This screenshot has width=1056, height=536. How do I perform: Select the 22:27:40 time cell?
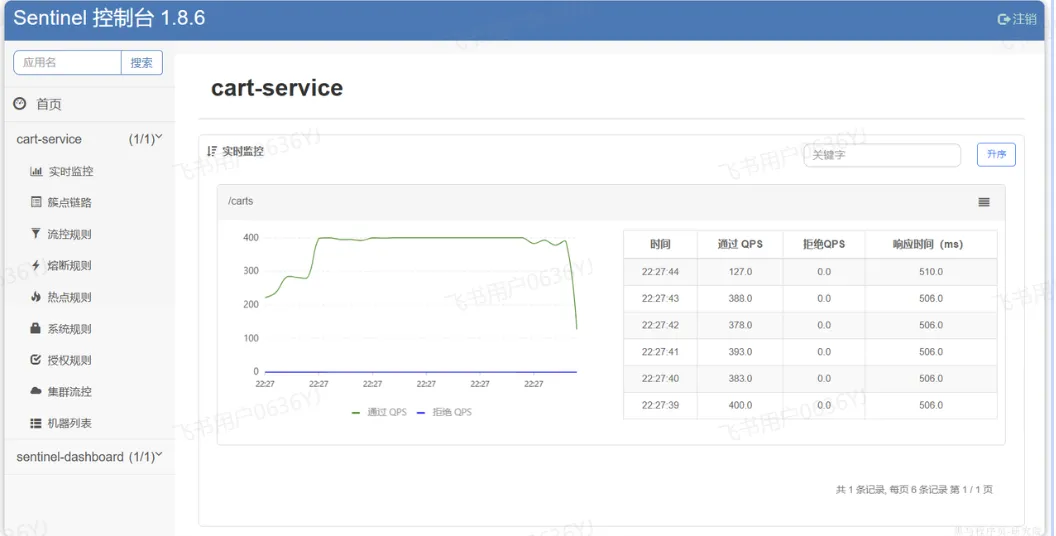pos(660,378)
